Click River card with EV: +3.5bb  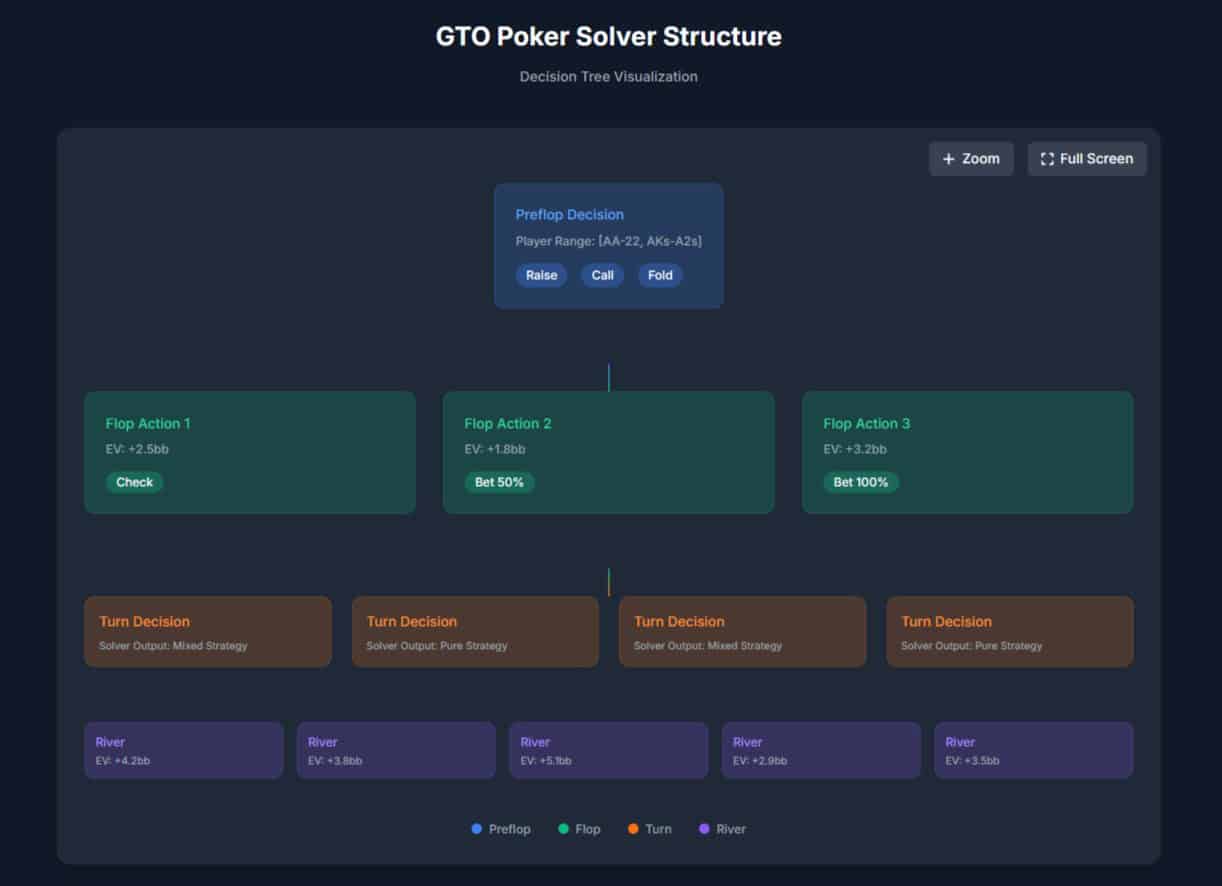point(1034,750)
